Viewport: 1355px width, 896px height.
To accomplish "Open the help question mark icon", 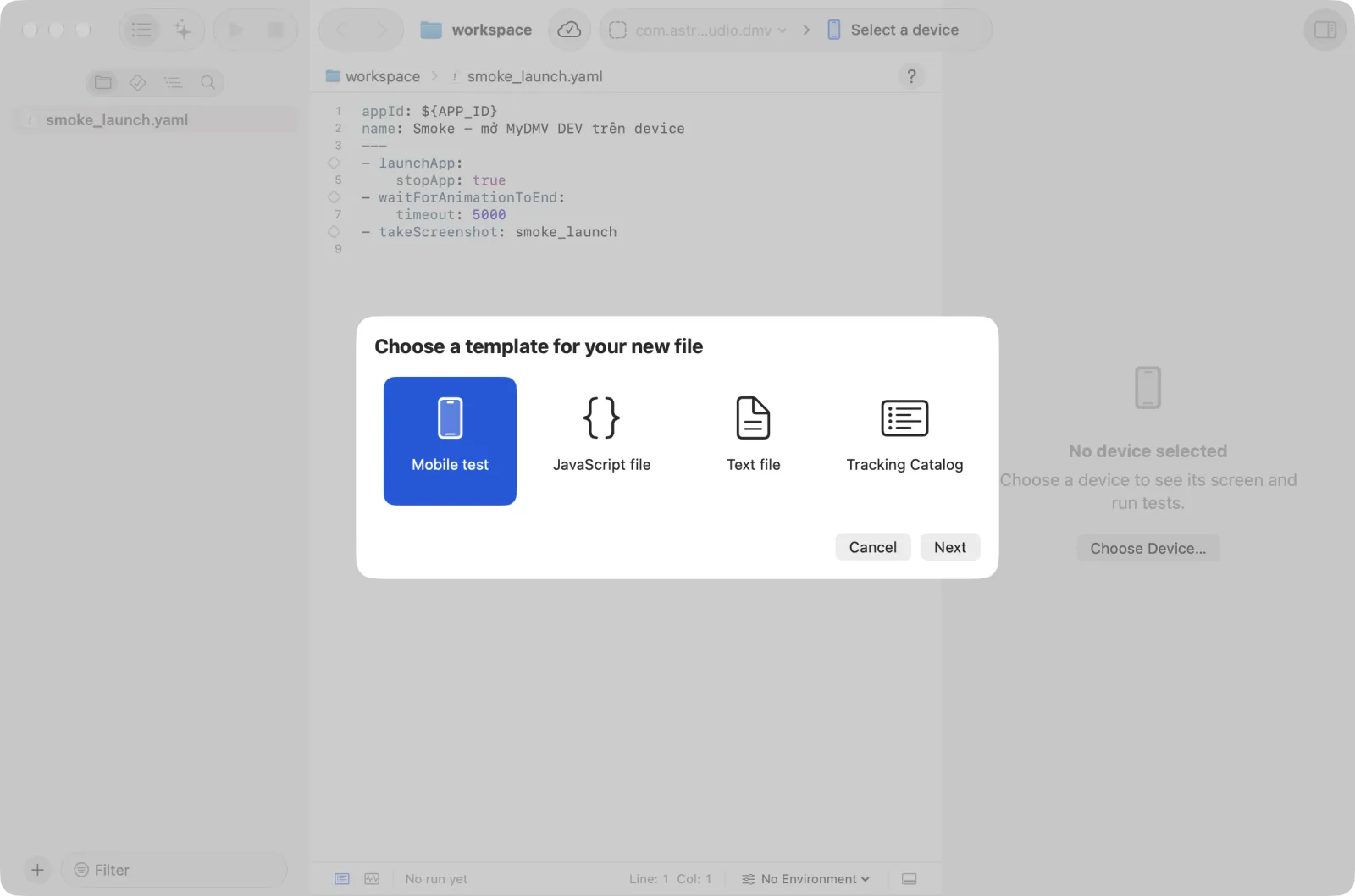I will point(911,76).
